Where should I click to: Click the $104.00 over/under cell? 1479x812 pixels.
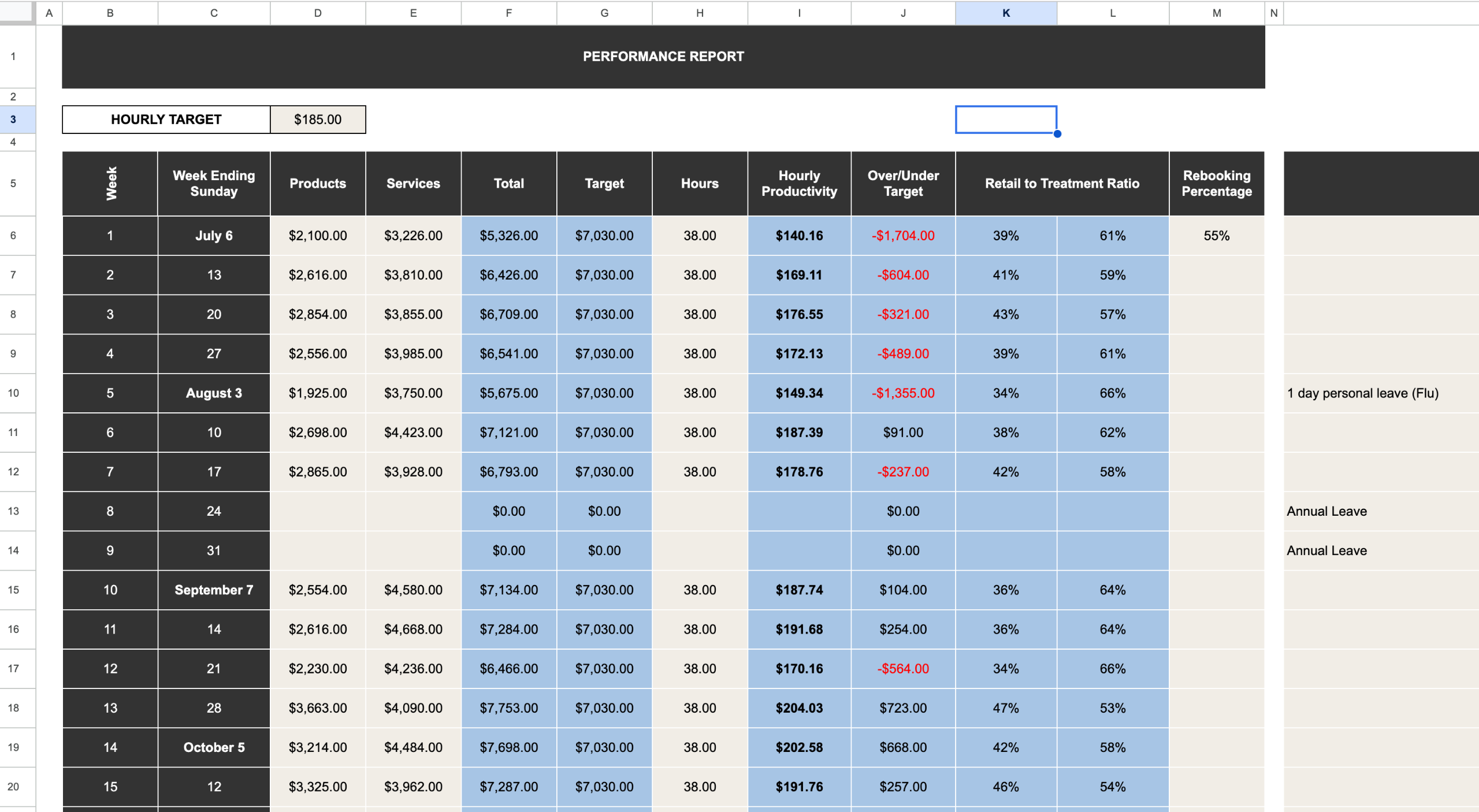click(903, 590)
